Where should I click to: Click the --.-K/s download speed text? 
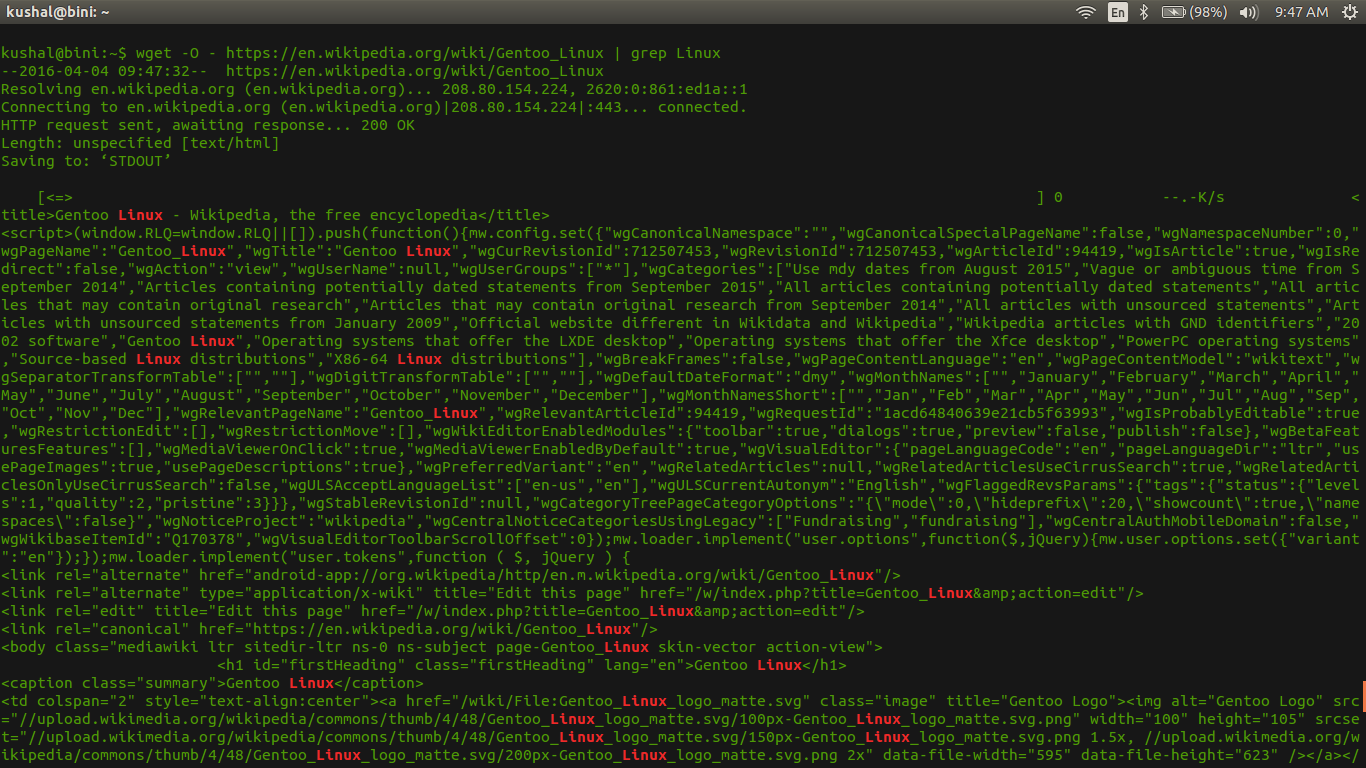point(1194,197)
